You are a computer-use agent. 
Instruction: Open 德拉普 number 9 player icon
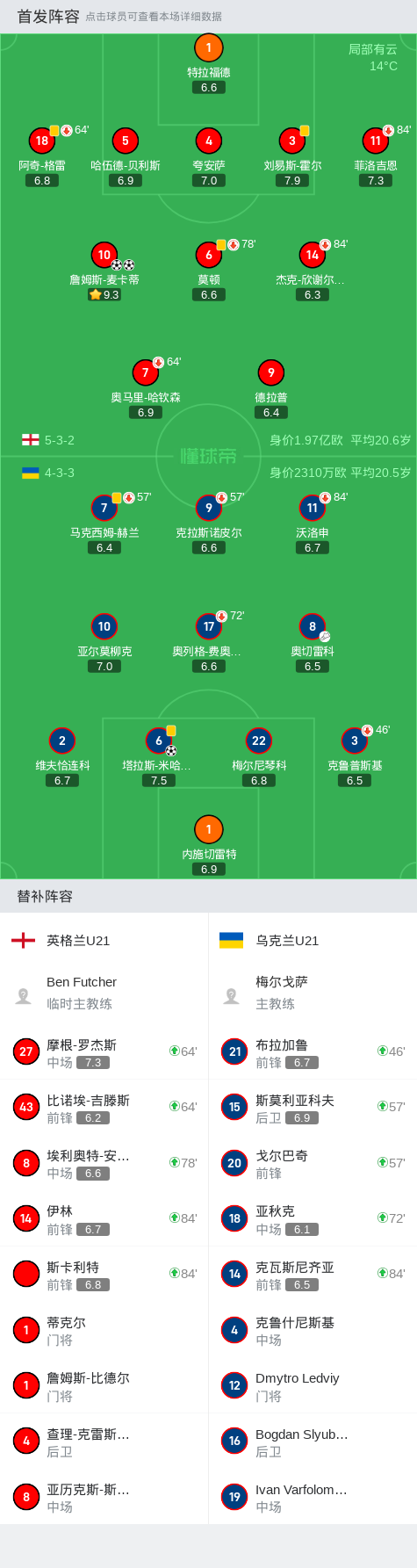pyautogui.click(x=271, y=372)
